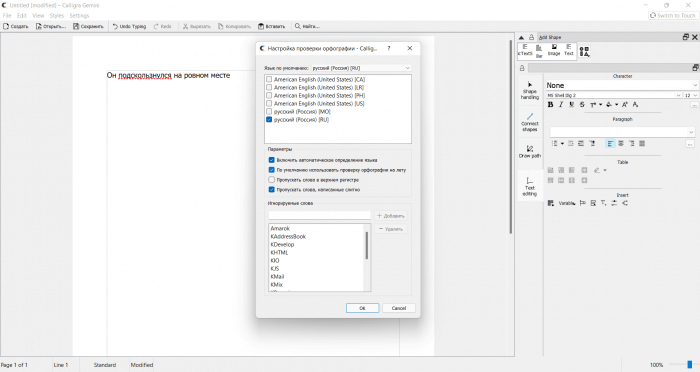Click the lock icon beside Add Shape
The height and width of the screenshot is (372, 700).
531,37
